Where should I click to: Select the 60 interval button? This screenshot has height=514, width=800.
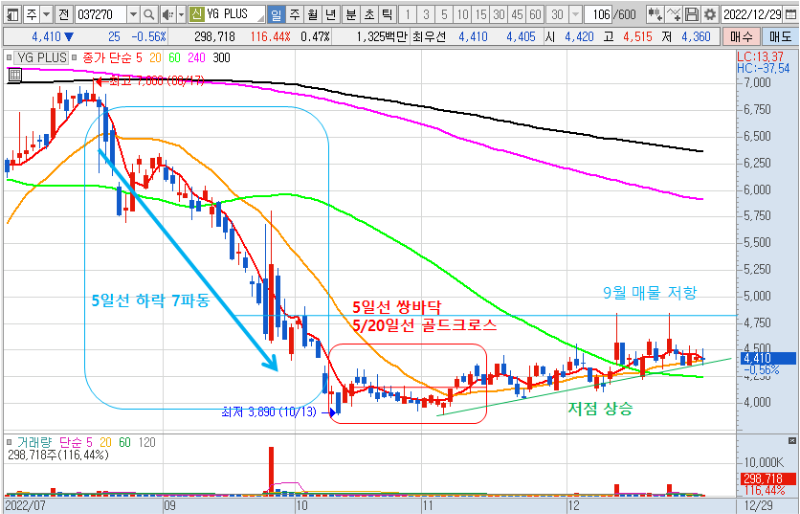[x=535, y=14]
